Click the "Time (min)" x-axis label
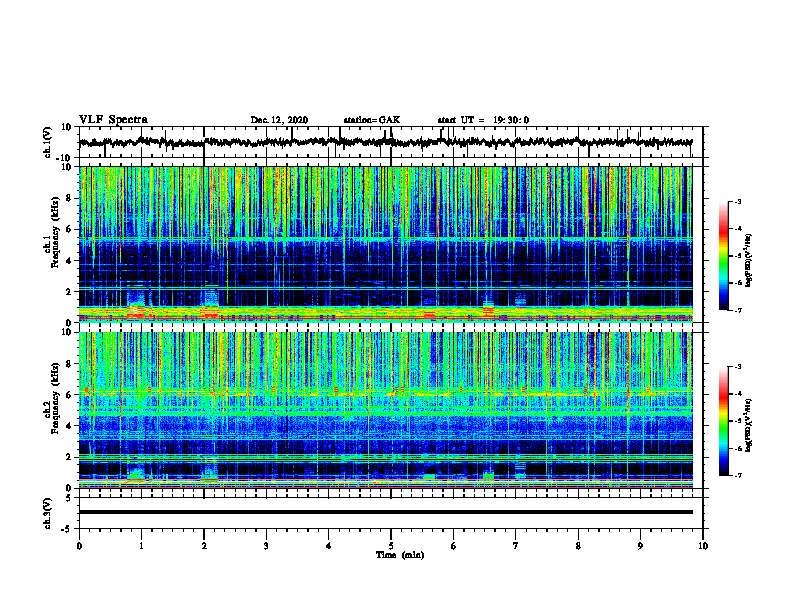The width and height of the screenshot is (792, 612). coord(400,555)
